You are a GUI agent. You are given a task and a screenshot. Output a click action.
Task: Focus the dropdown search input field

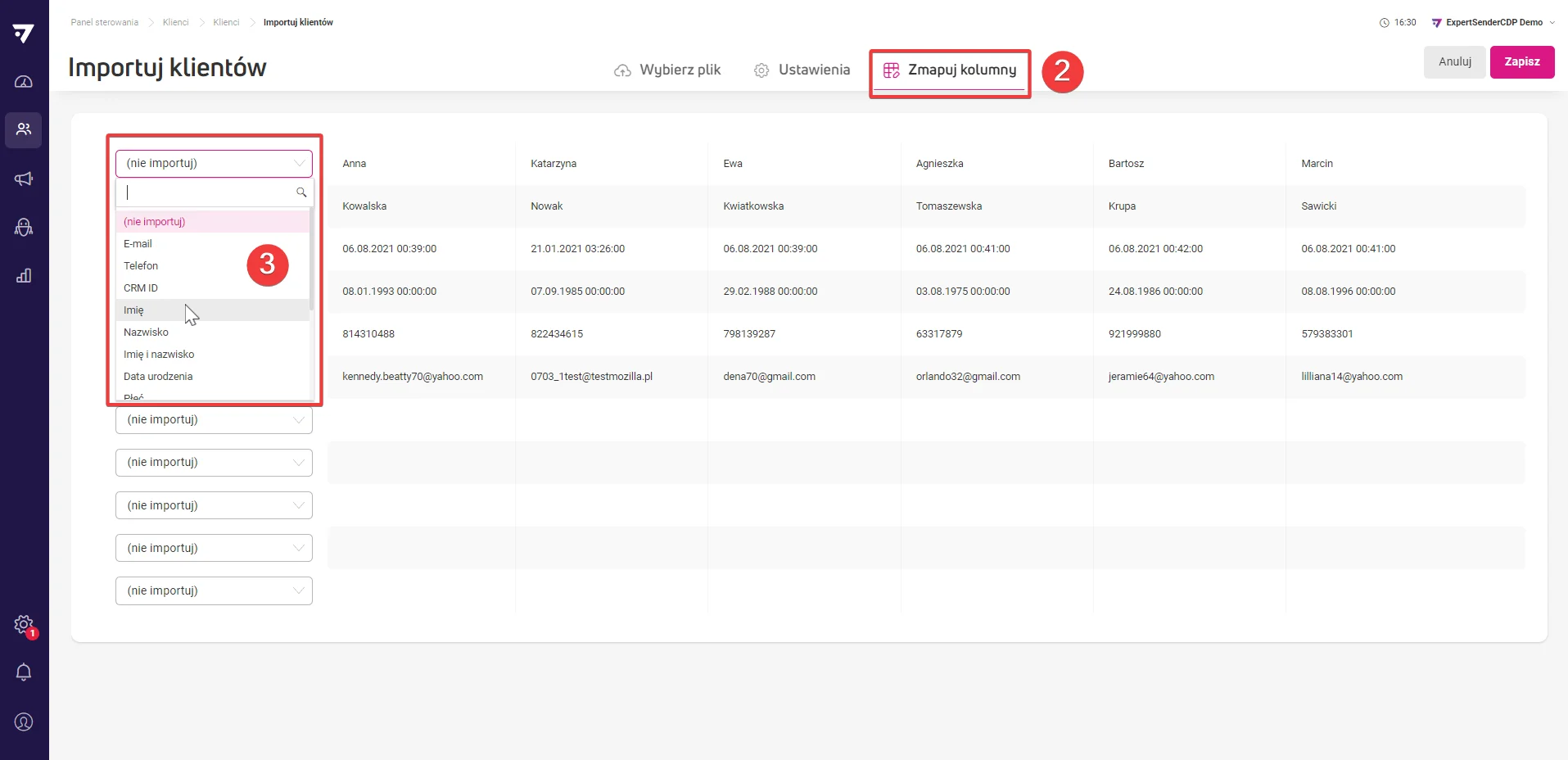click(x=208, y=192)
